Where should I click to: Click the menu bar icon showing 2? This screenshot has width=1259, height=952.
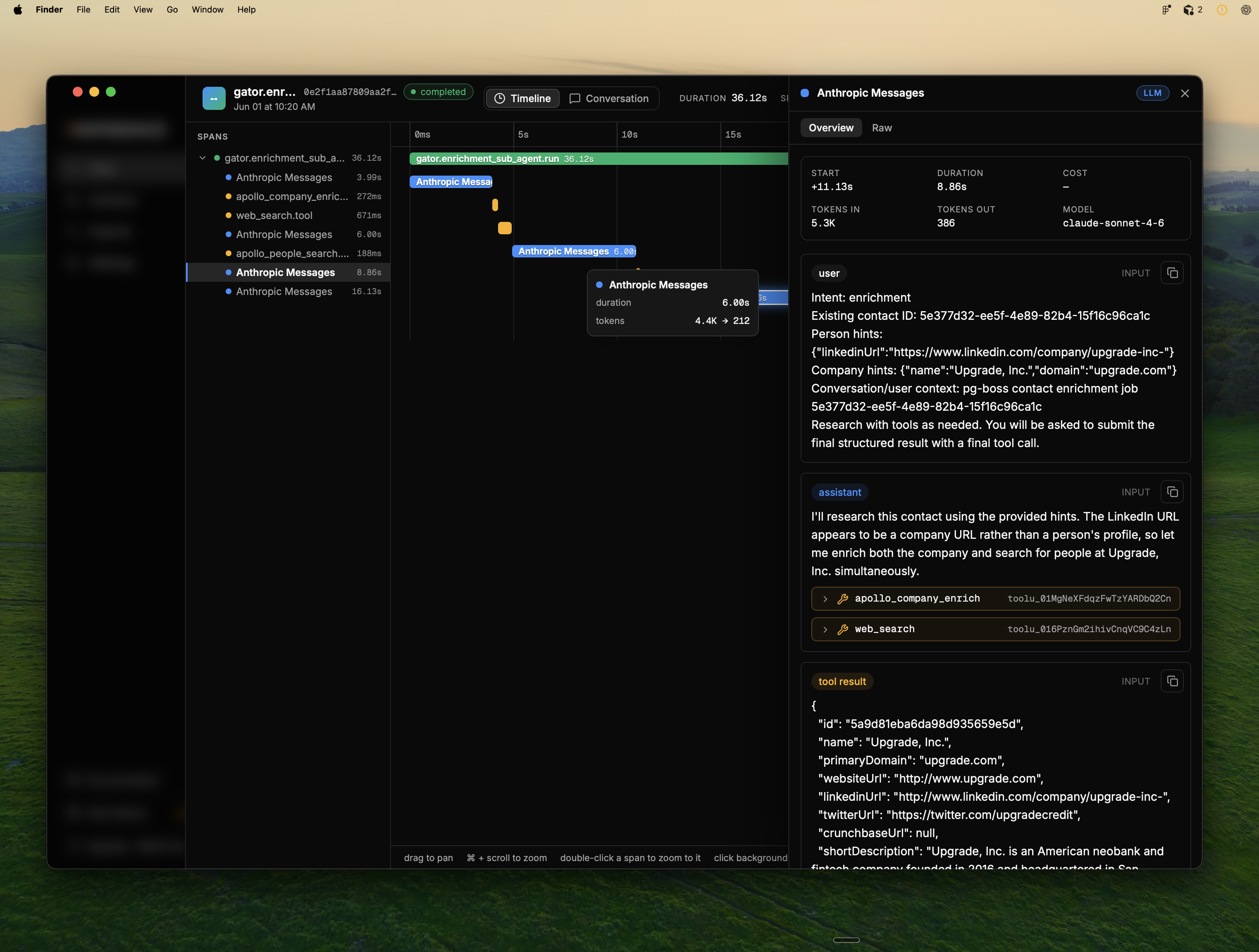(1193, 10)
